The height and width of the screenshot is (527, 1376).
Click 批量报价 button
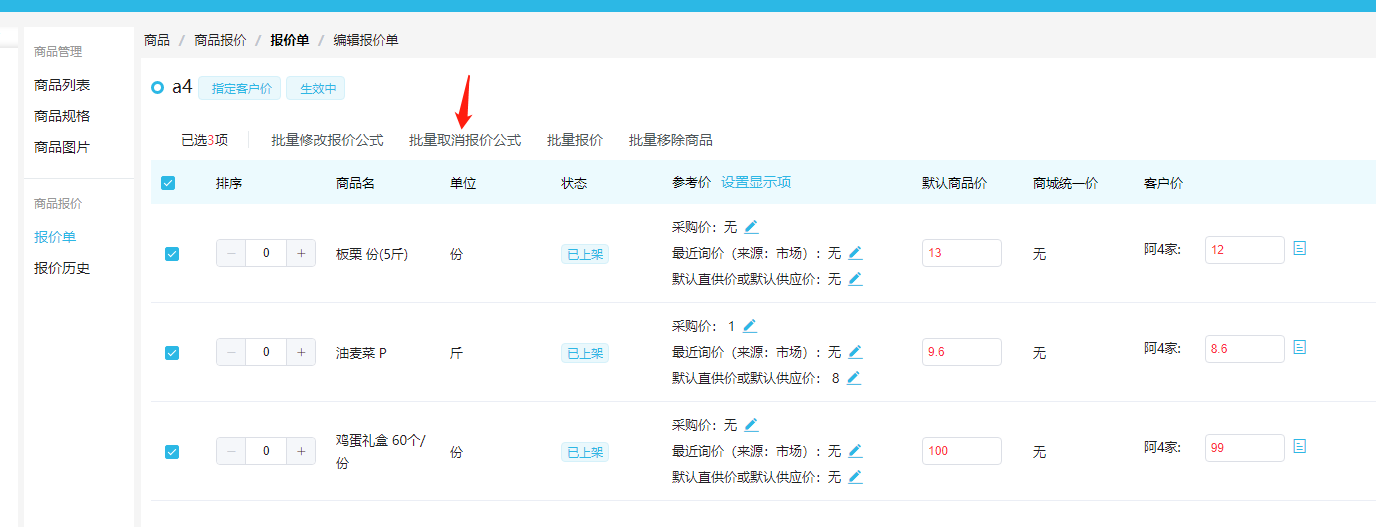575,140
